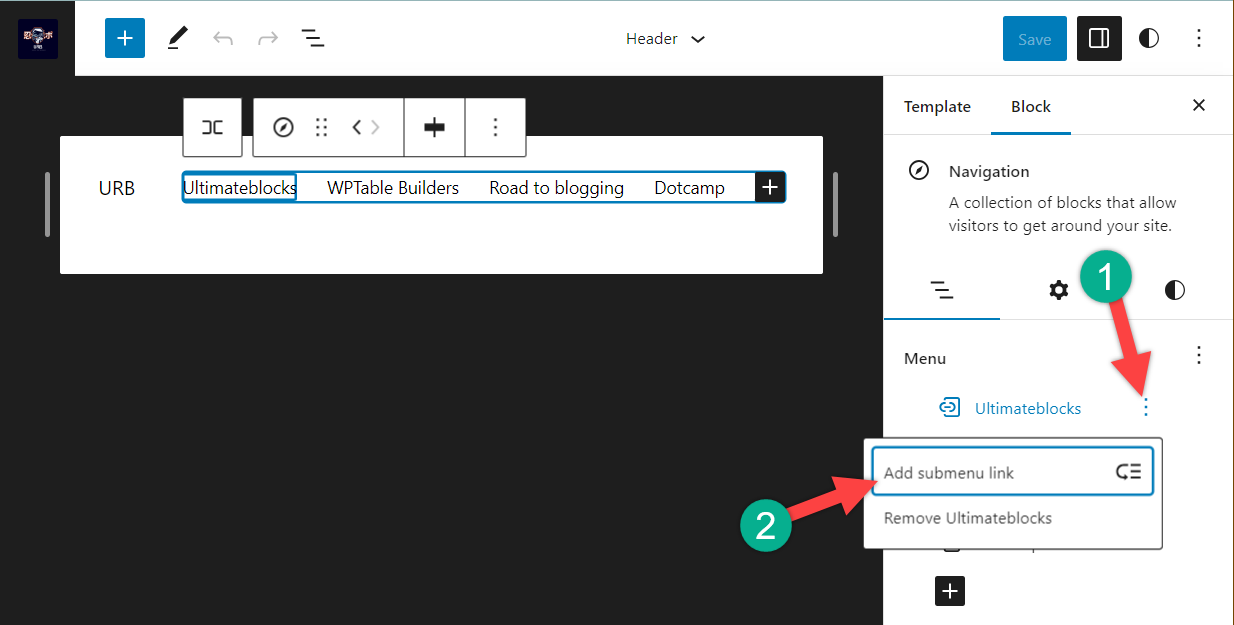This screenshot has width=1234, height=625.
Task: Open the Styles tab in block sidebar
Action: [x=1174, y=290]
